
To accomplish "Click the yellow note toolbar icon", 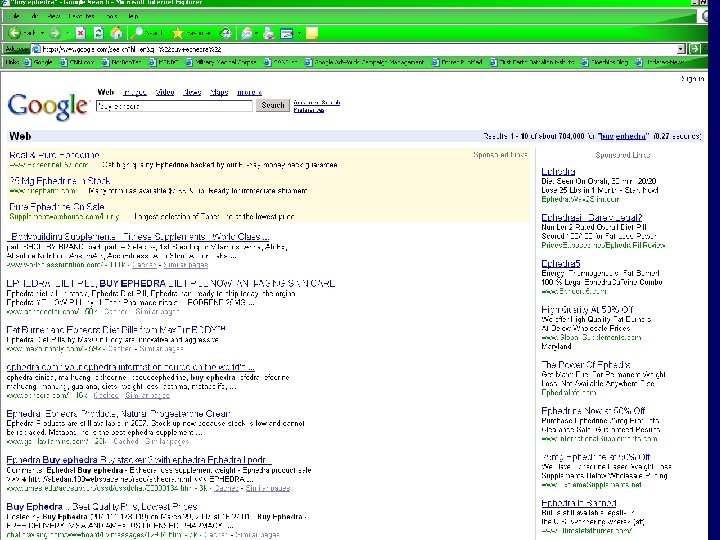I will point(312,33).
